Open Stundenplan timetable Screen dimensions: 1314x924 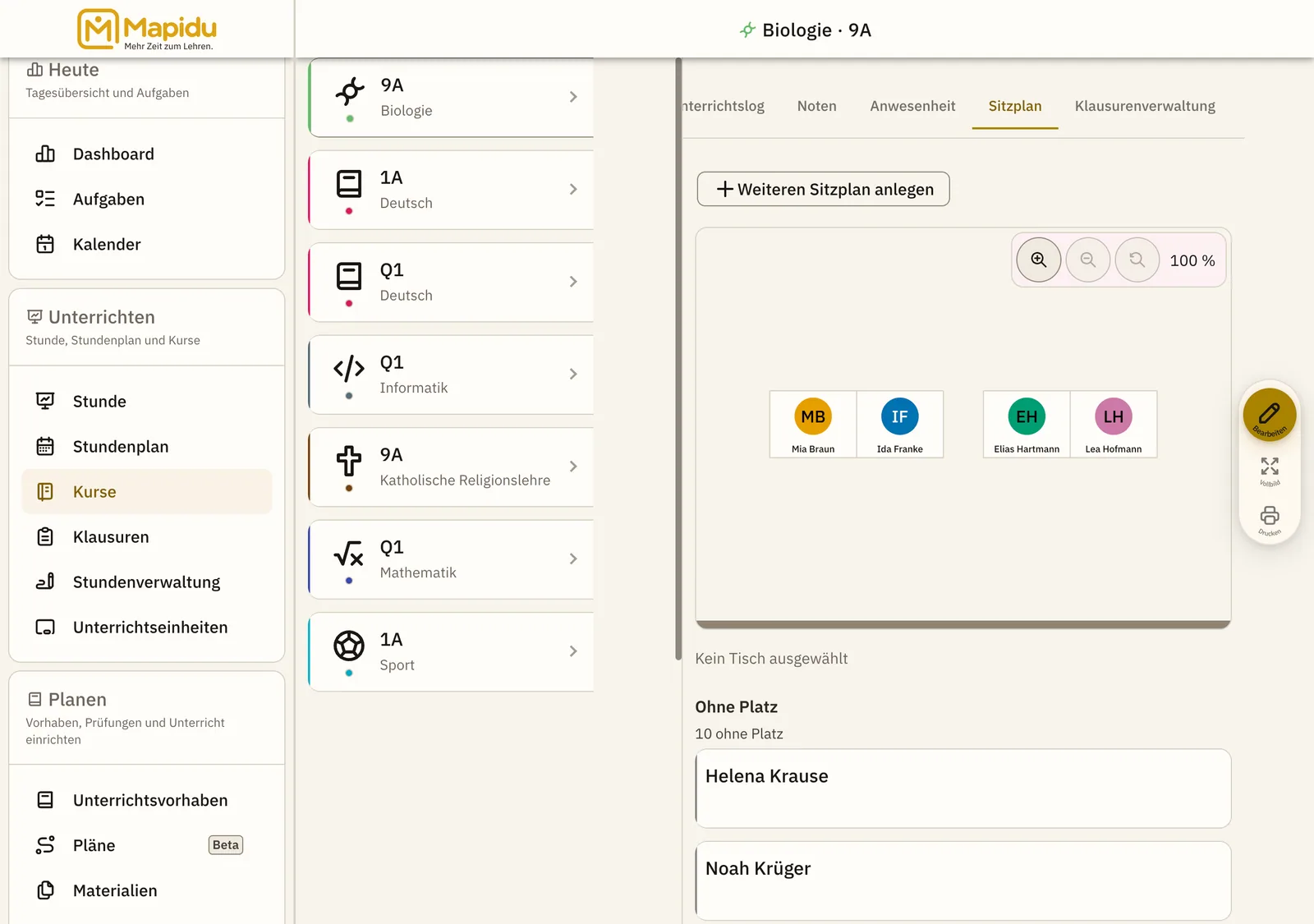(x=146, y=447)
